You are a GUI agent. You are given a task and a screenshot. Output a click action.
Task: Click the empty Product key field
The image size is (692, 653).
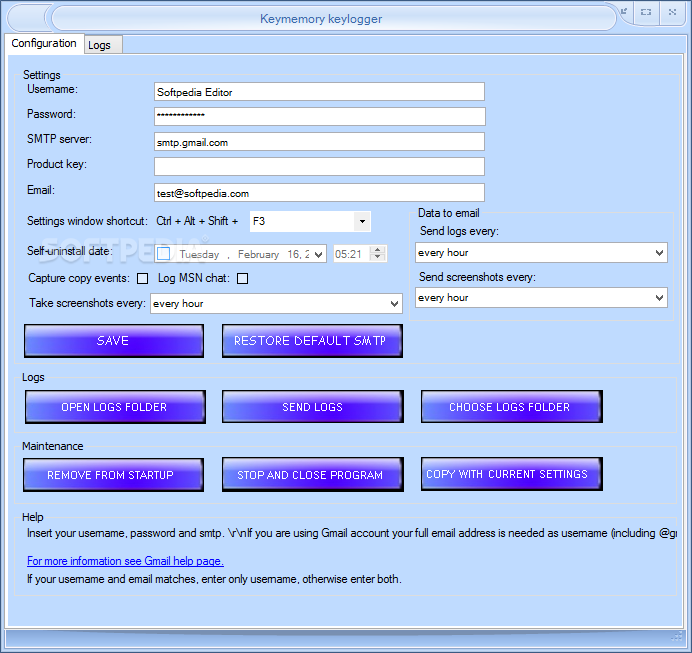pyautogui.click(x=319, y=166)
